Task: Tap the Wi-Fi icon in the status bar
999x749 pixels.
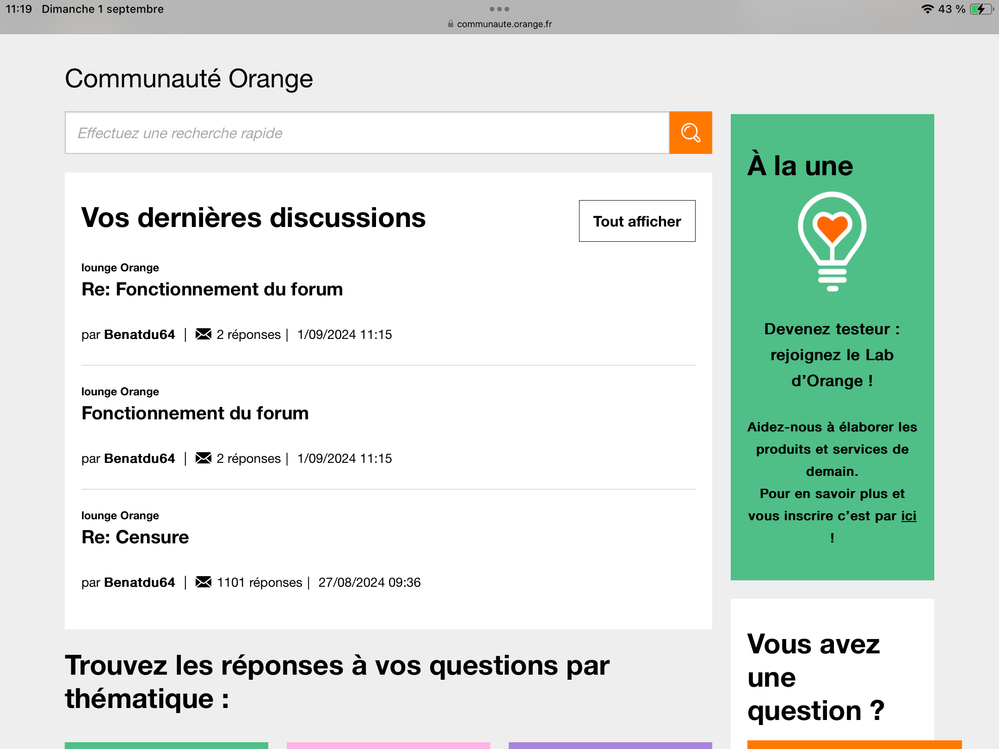Action: click(x=927, y=9)
